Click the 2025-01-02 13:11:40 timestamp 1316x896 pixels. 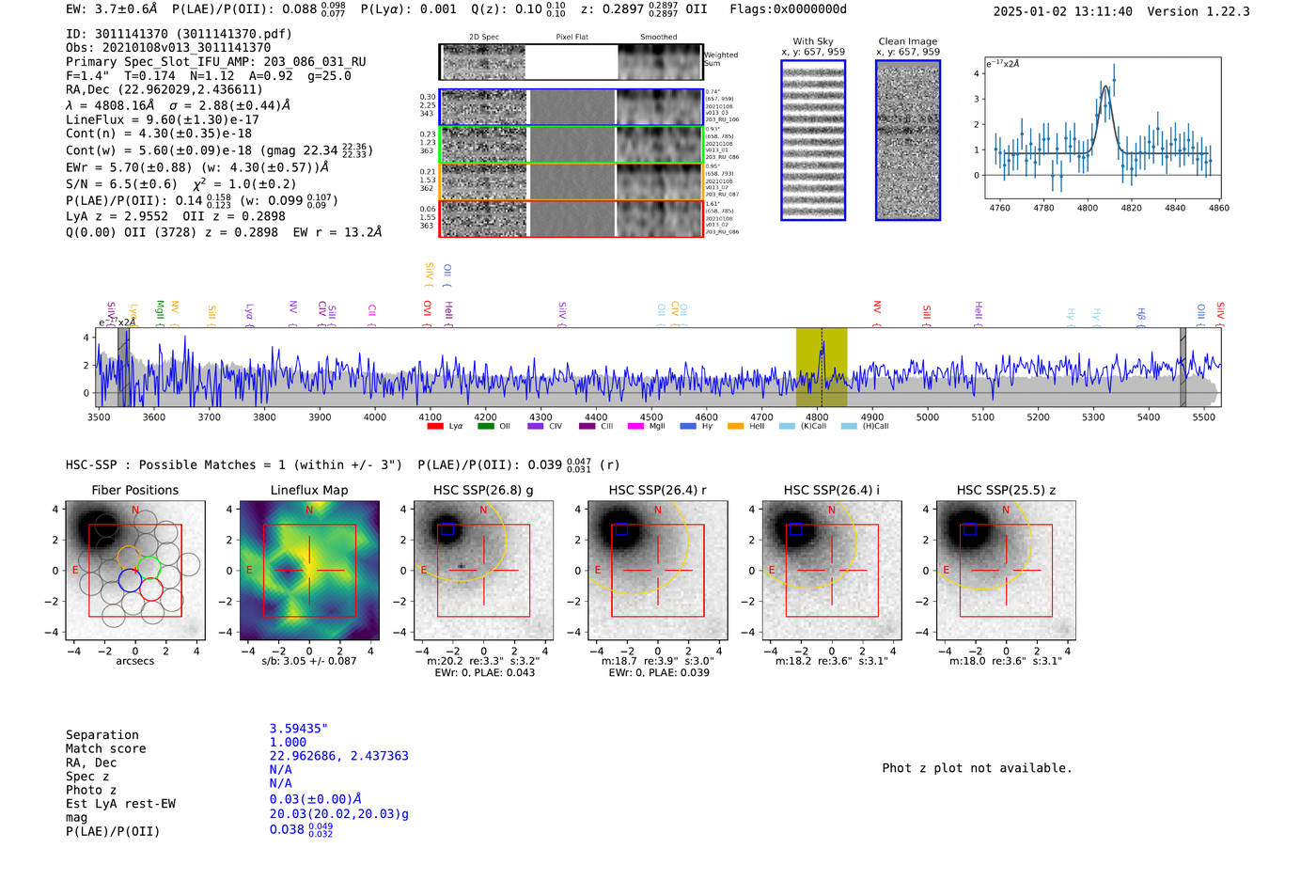1062,11
